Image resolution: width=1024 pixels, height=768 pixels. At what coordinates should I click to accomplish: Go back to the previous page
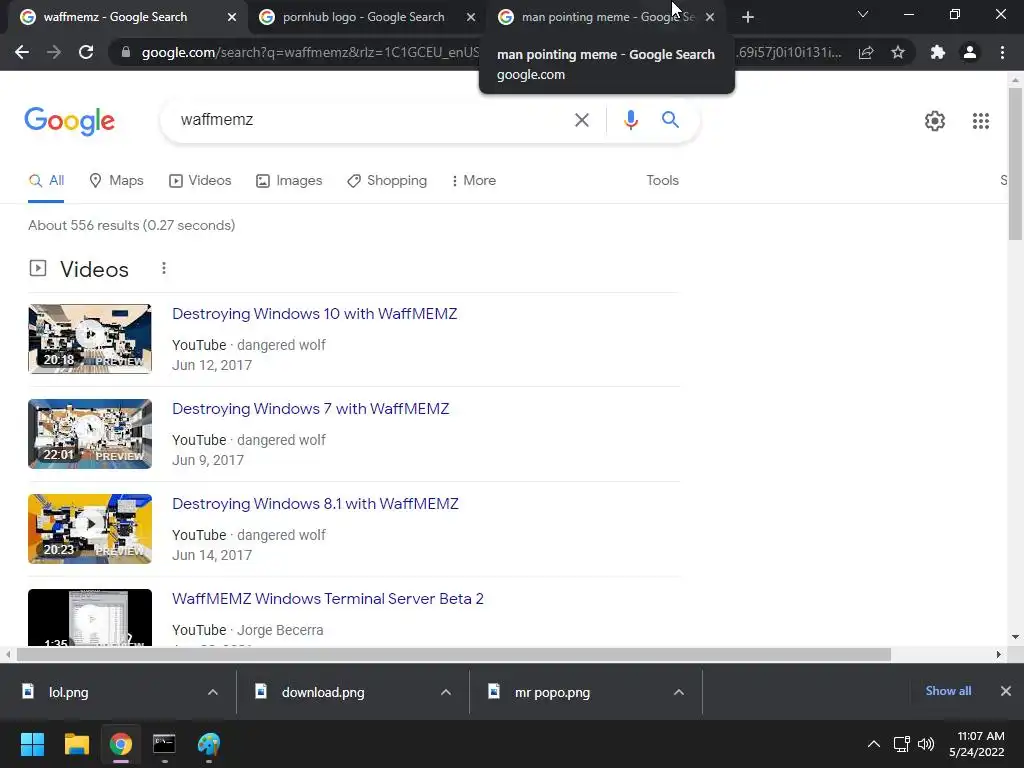coord(22,52)
